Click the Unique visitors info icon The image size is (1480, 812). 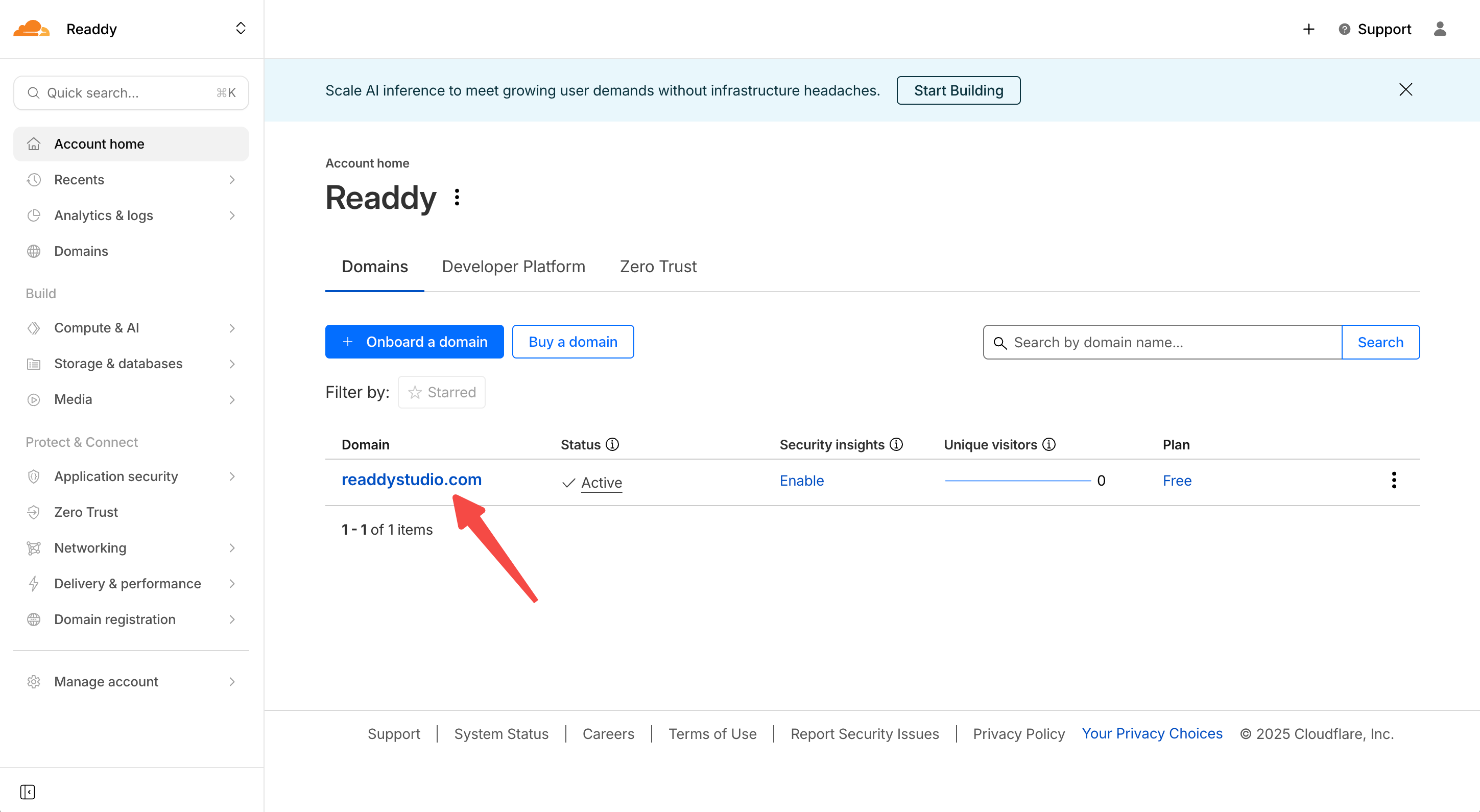pos(1049,444)
